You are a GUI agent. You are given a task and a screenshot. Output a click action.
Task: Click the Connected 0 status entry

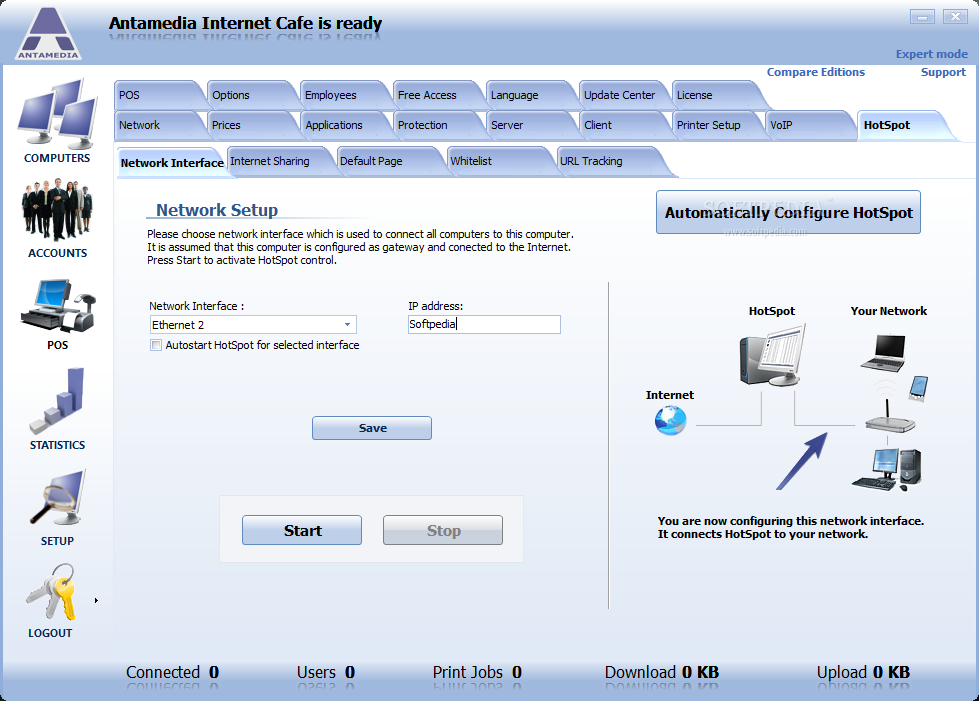[x=172, y=672]
